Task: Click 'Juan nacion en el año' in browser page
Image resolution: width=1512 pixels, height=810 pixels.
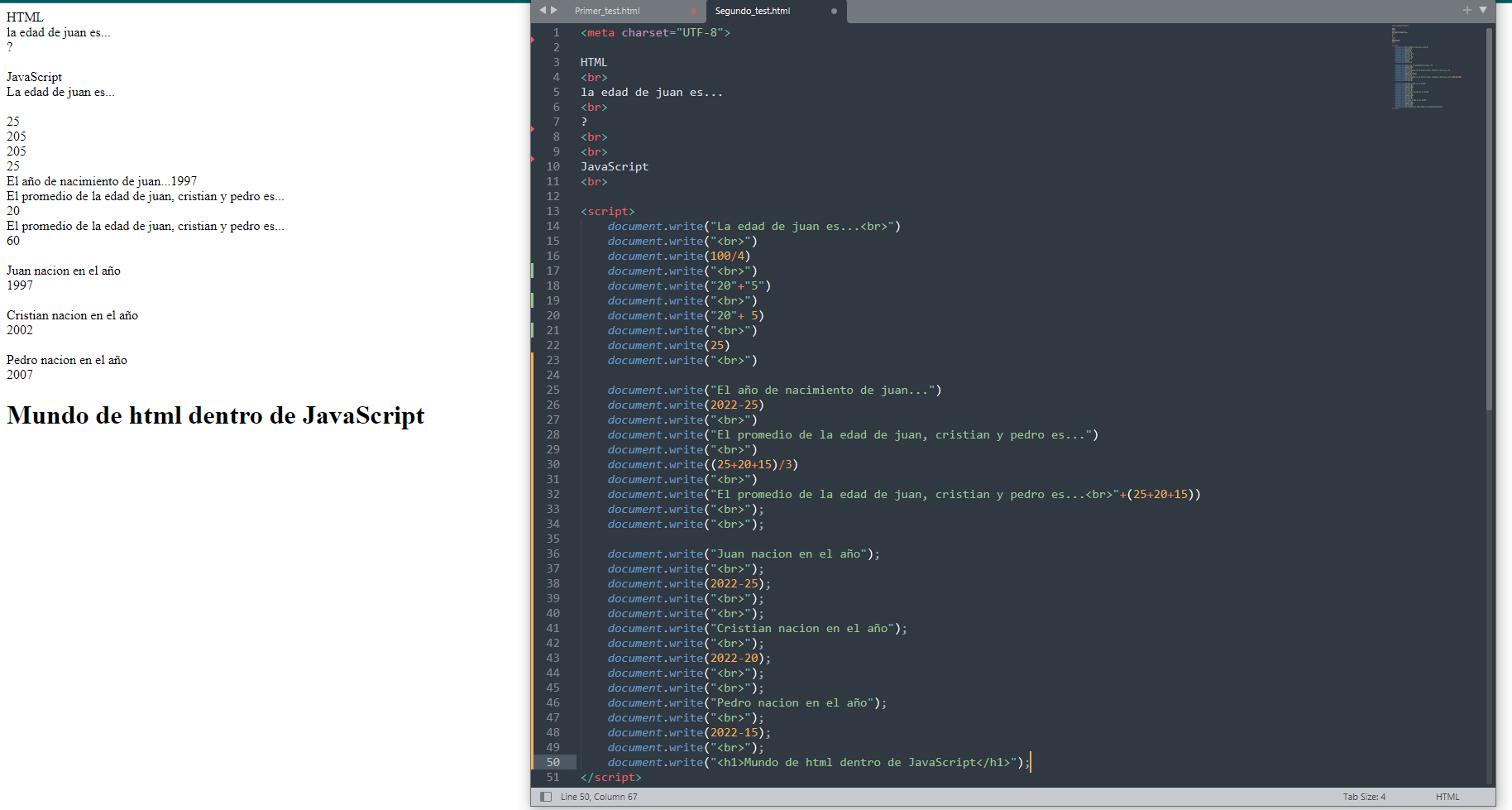Action: click(64, 271)
